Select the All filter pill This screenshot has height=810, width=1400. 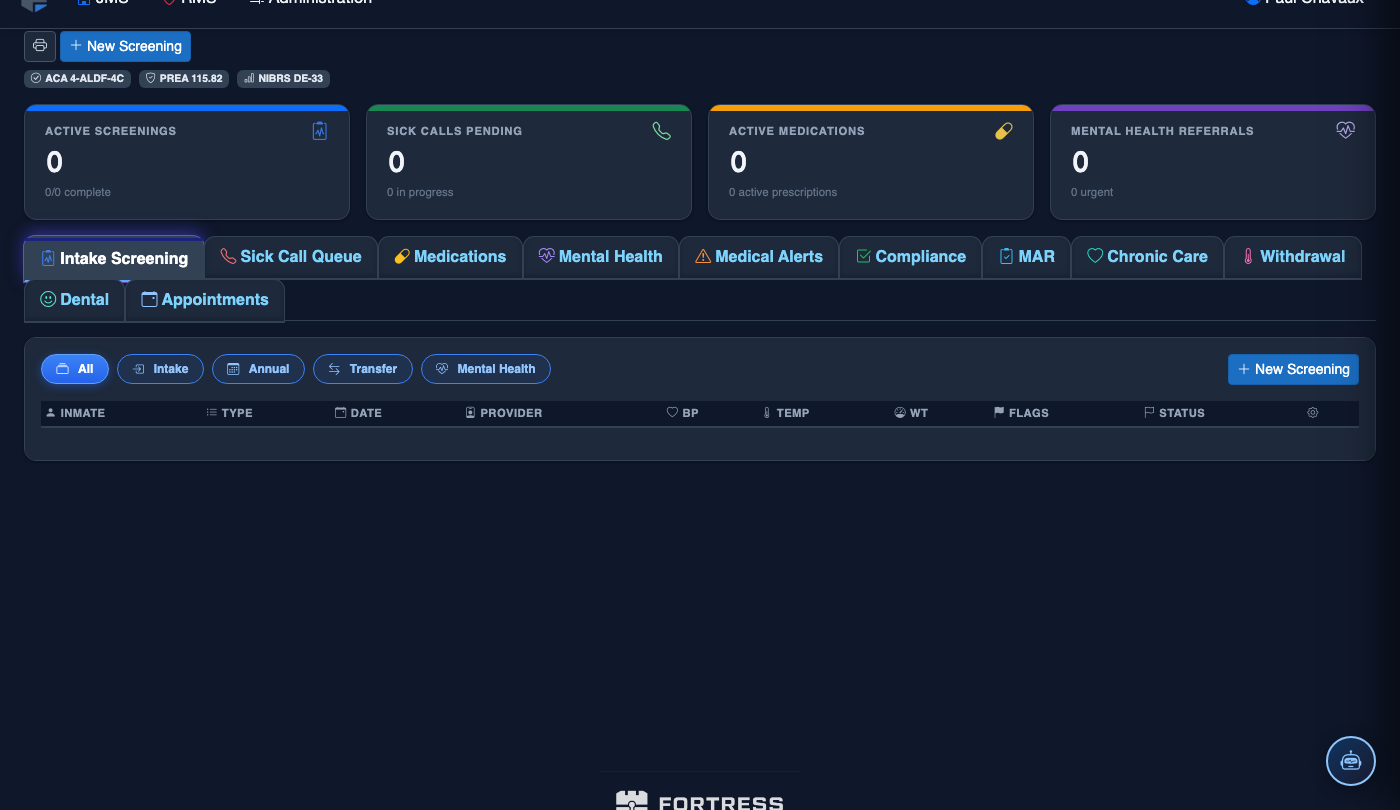click(x=75, y=369)
